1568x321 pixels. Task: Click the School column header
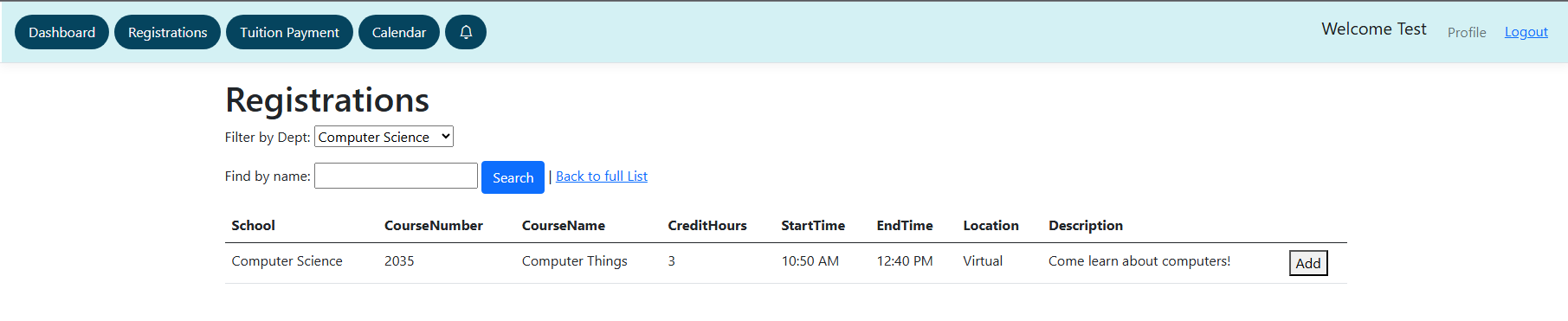pyautogui.click(x=253, y=226)
